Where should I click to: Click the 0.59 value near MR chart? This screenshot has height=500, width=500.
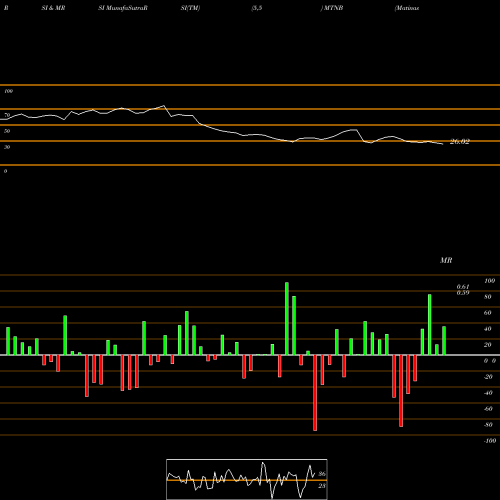pyautogui.click(x=463, y=293)
